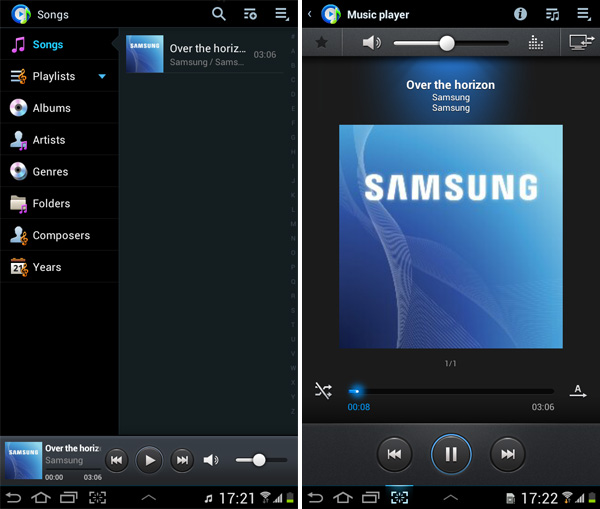Play song from the bottom mini player

click(x=149, y=460)
